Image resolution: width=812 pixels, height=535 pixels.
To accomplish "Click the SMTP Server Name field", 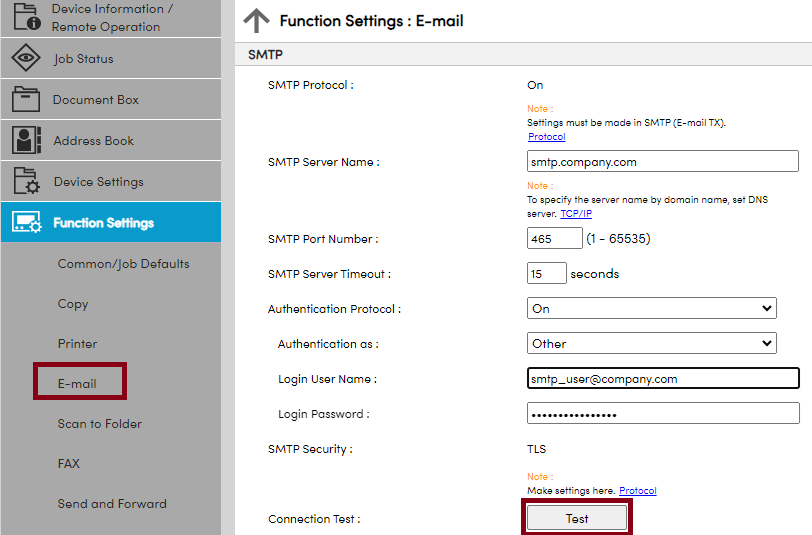I will click(x=662, y=162).
